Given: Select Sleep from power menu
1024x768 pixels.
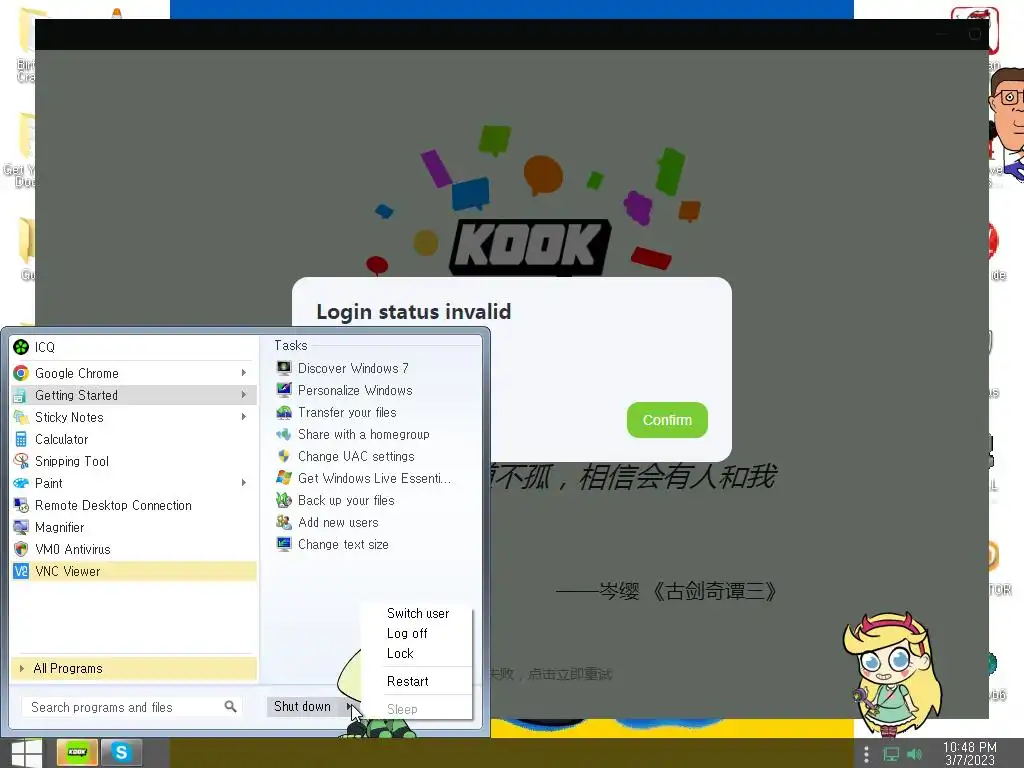Looking at the screenshot, I should (417, 709).
